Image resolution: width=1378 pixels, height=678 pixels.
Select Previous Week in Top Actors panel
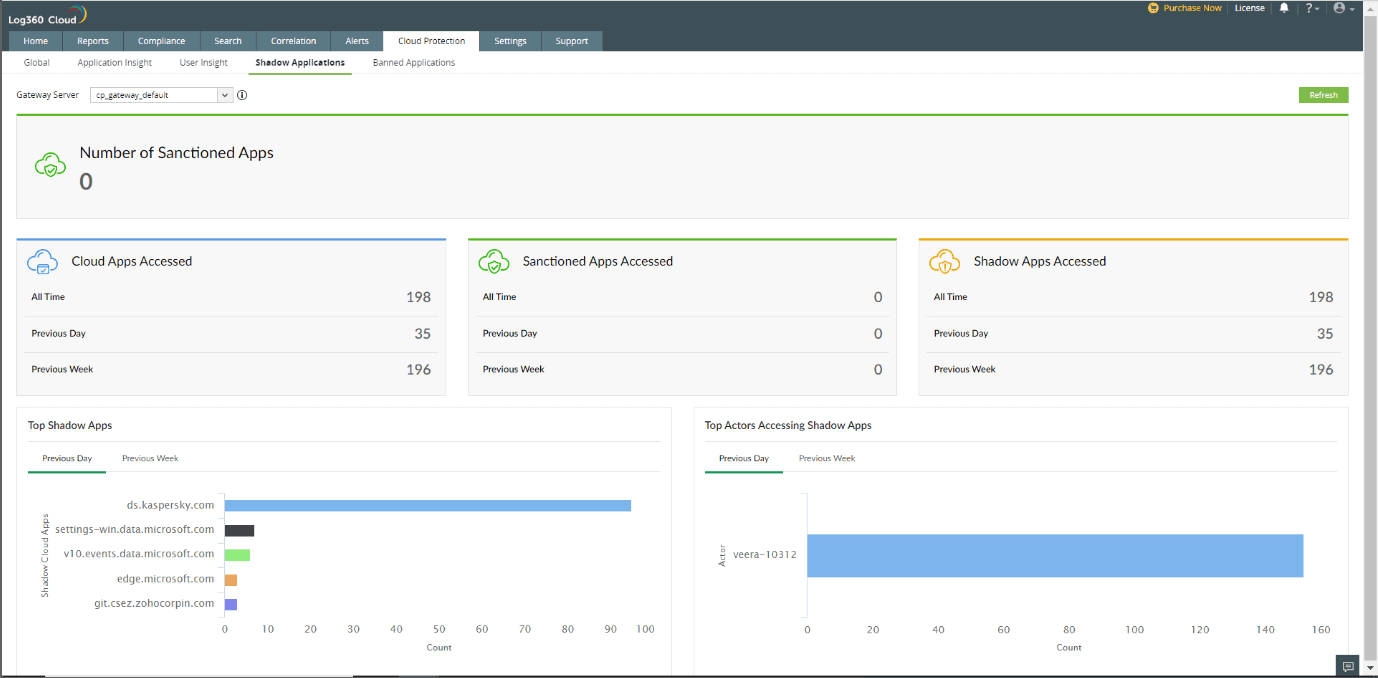click(x=827, y=458)
